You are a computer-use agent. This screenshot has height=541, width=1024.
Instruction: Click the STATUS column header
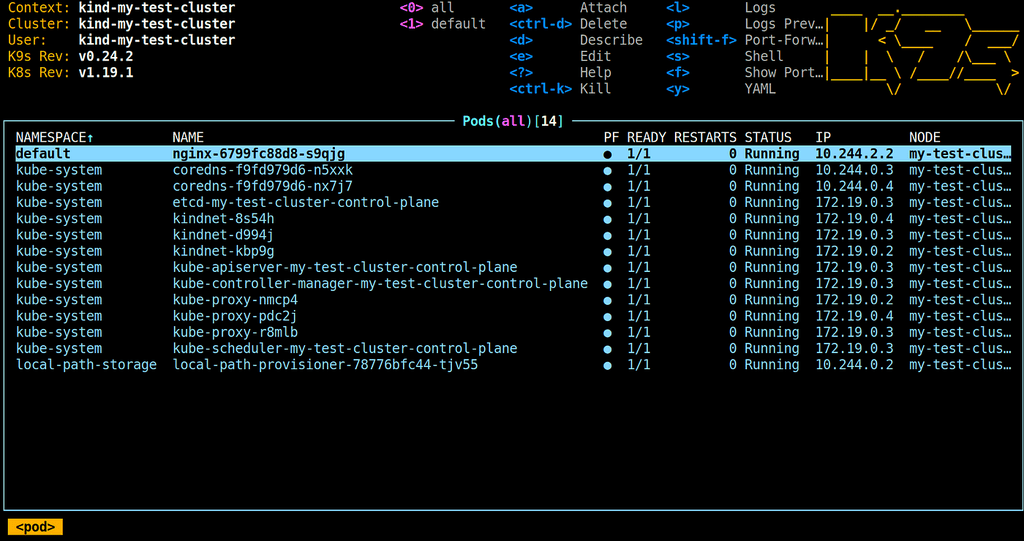click(x=768, y=138)
